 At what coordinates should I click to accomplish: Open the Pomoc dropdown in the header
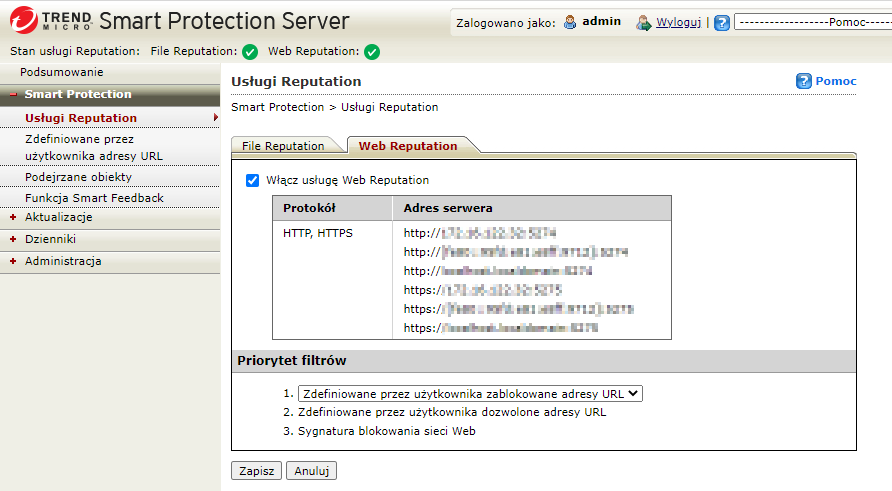click(x=812, y=22)
